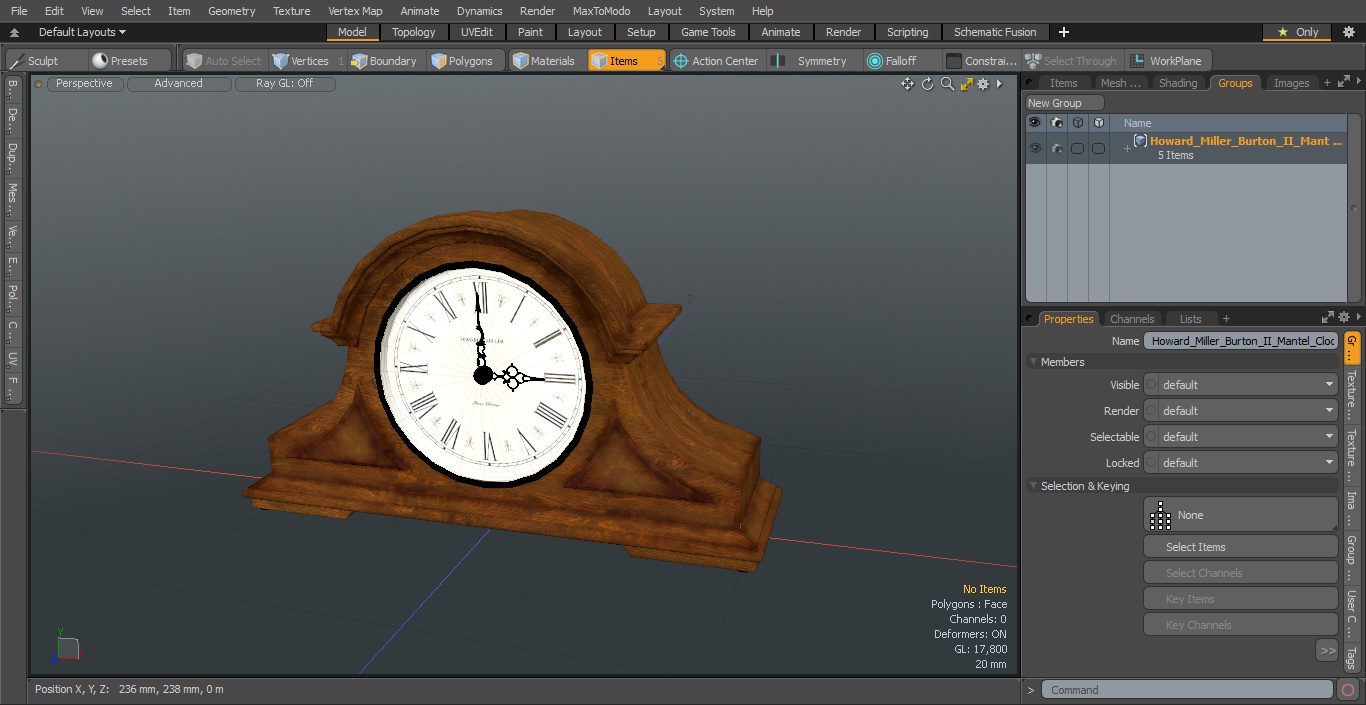Image resolution: width=1366 pixels, height=705 pixels.
Task: Click the None selection set keying icon
Action: [x=1160, y=515]
